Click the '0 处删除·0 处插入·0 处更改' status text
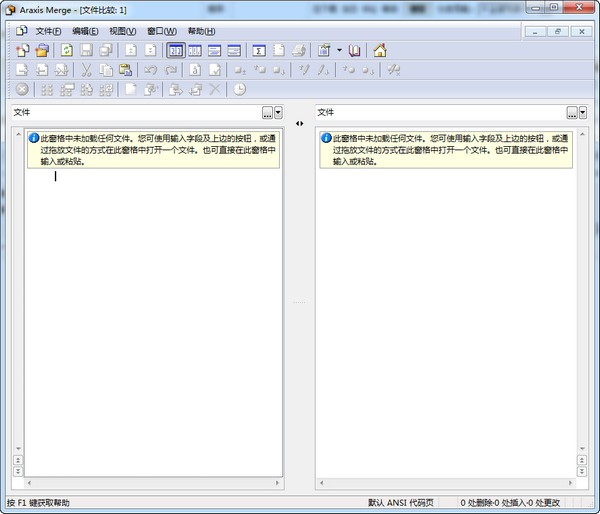Image resolution: width=600 pixels, height=514 pixels. pos(510,503)
